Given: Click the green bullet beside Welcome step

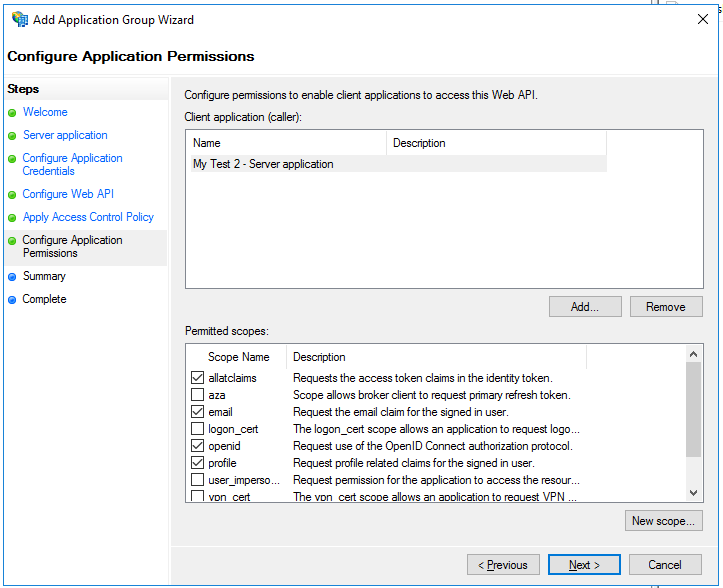Looking at the screenshot, I should tap(12, 113).
